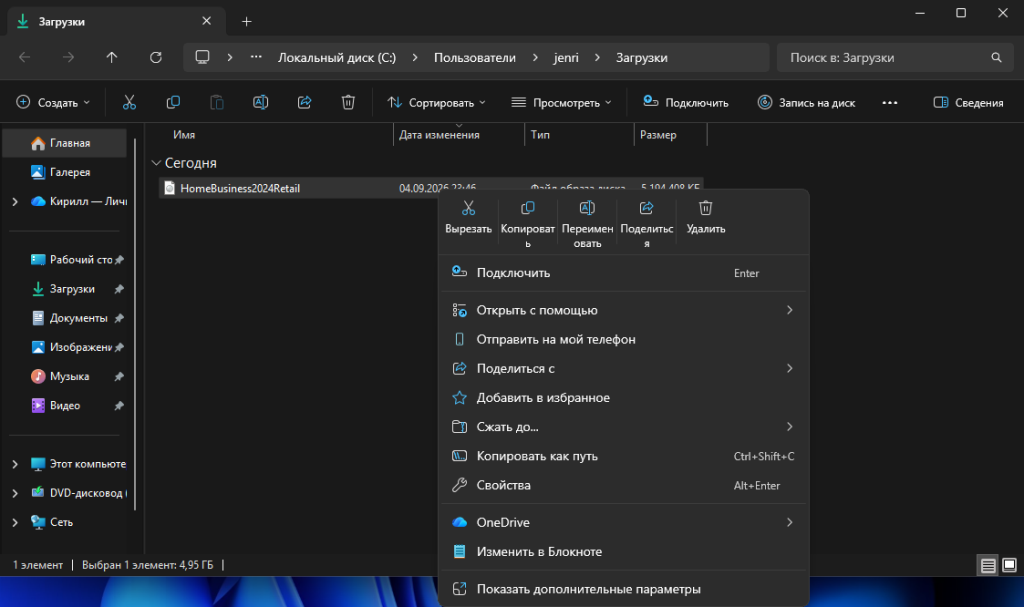Open the Просмотреть dropdown

[561, 103]
